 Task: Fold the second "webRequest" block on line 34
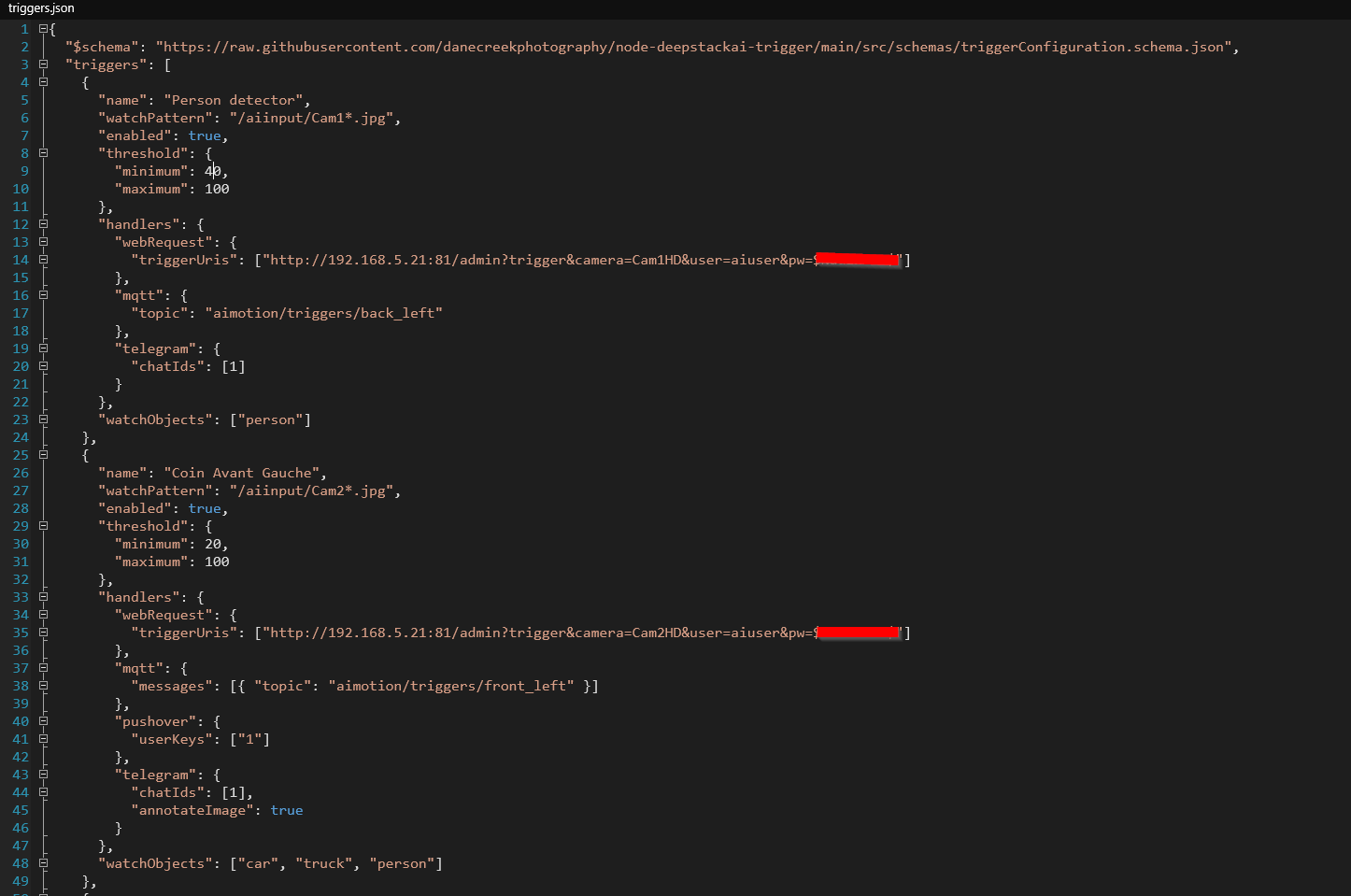point(43,615)
